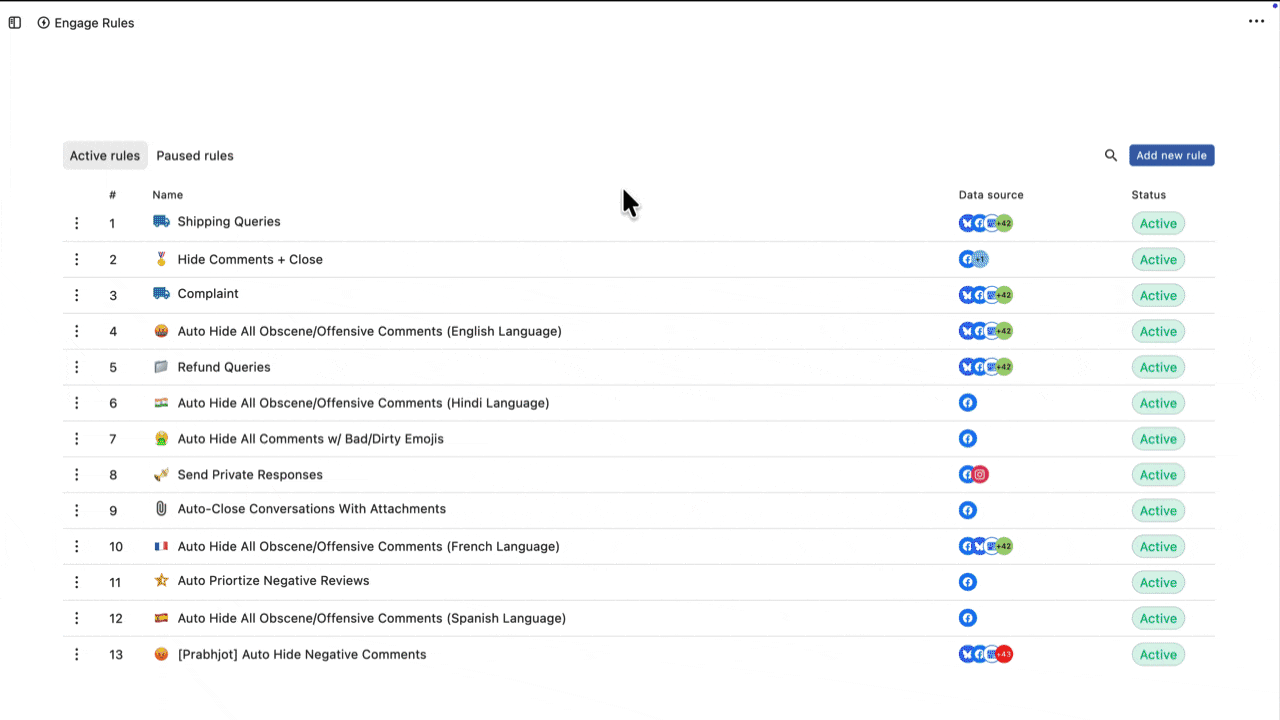Toggle the Active status of Refund Queries
1280x720 pixels.
[x=1157, y=367]
